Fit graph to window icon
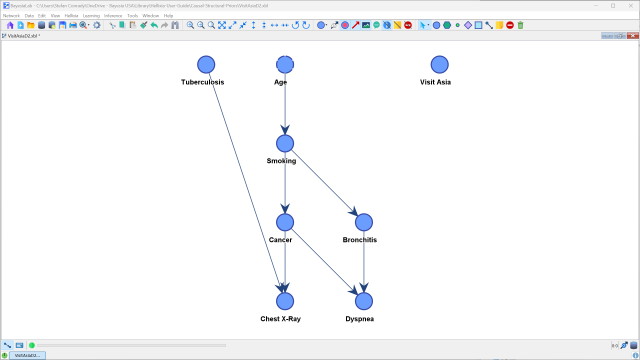The width and height of the screenshot is (640, 360). [x=222, y=25]
